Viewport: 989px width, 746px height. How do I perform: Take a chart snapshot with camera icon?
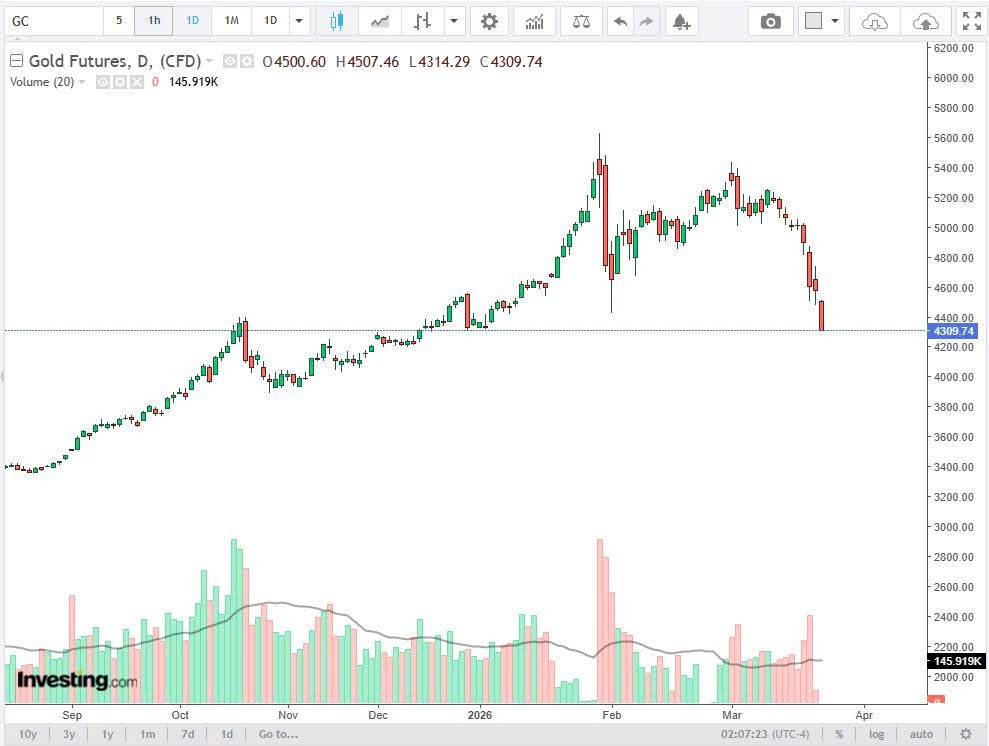coord(770,21)
